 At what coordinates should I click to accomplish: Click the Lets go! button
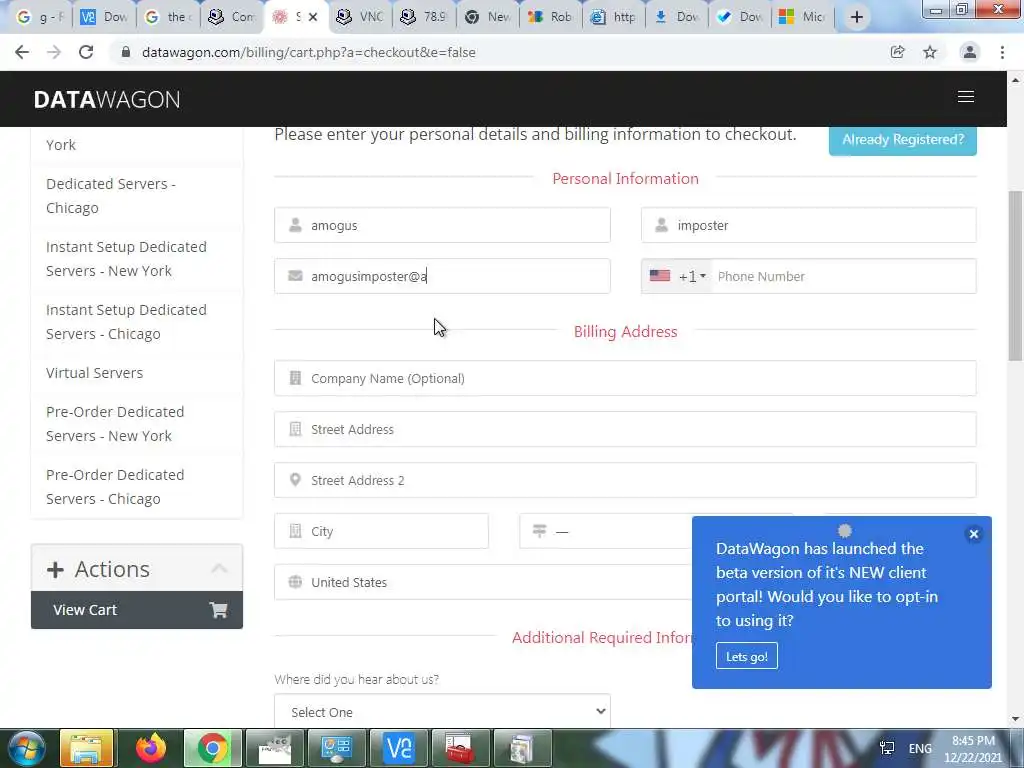(x=746, y=656)
